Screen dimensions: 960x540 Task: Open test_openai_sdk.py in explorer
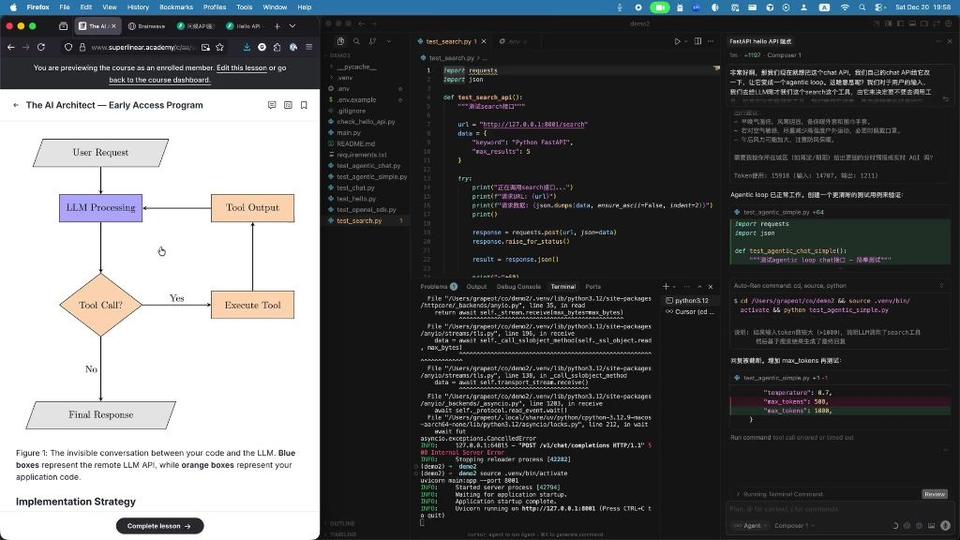click(366, 210)
